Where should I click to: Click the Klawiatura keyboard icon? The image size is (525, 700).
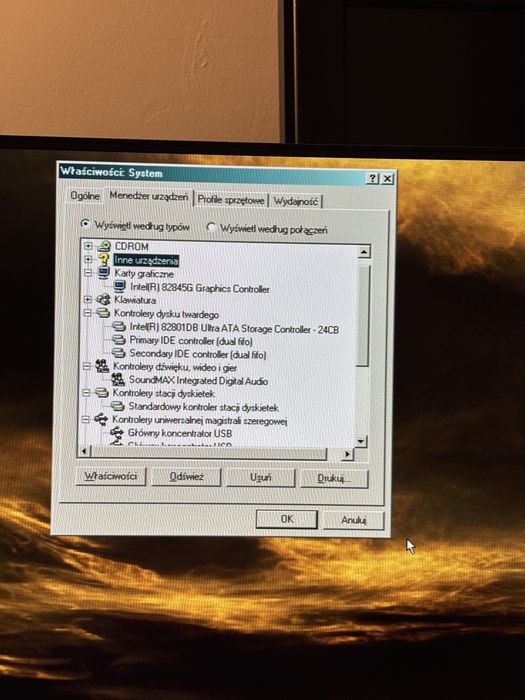pyautogui.click(x=104, y=300)
